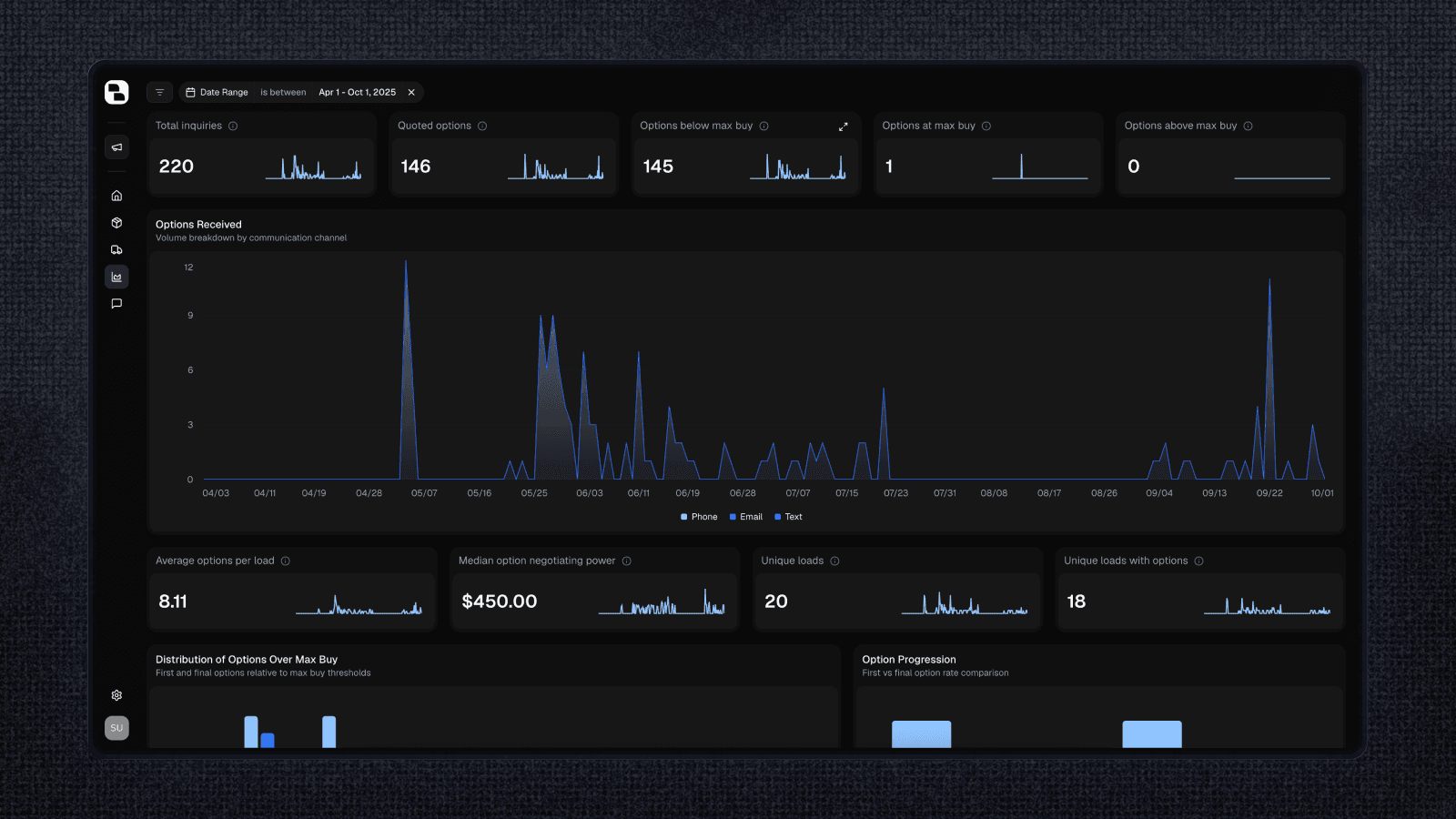1456x819 pixels.
Task: Click the SU user avatar
Action: pos(116,728)
